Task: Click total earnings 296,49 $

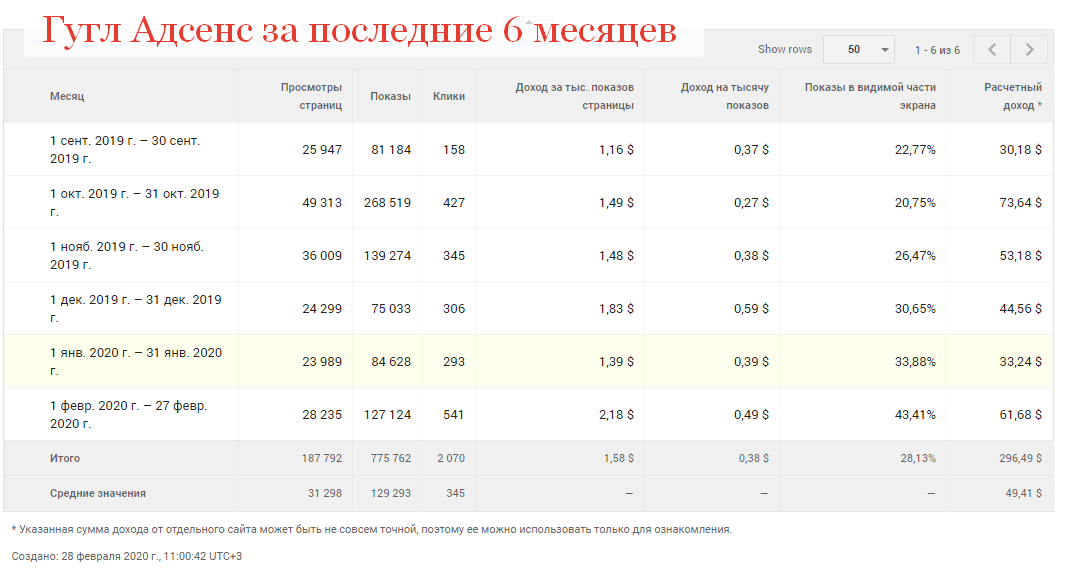Action: point(1020,458)
